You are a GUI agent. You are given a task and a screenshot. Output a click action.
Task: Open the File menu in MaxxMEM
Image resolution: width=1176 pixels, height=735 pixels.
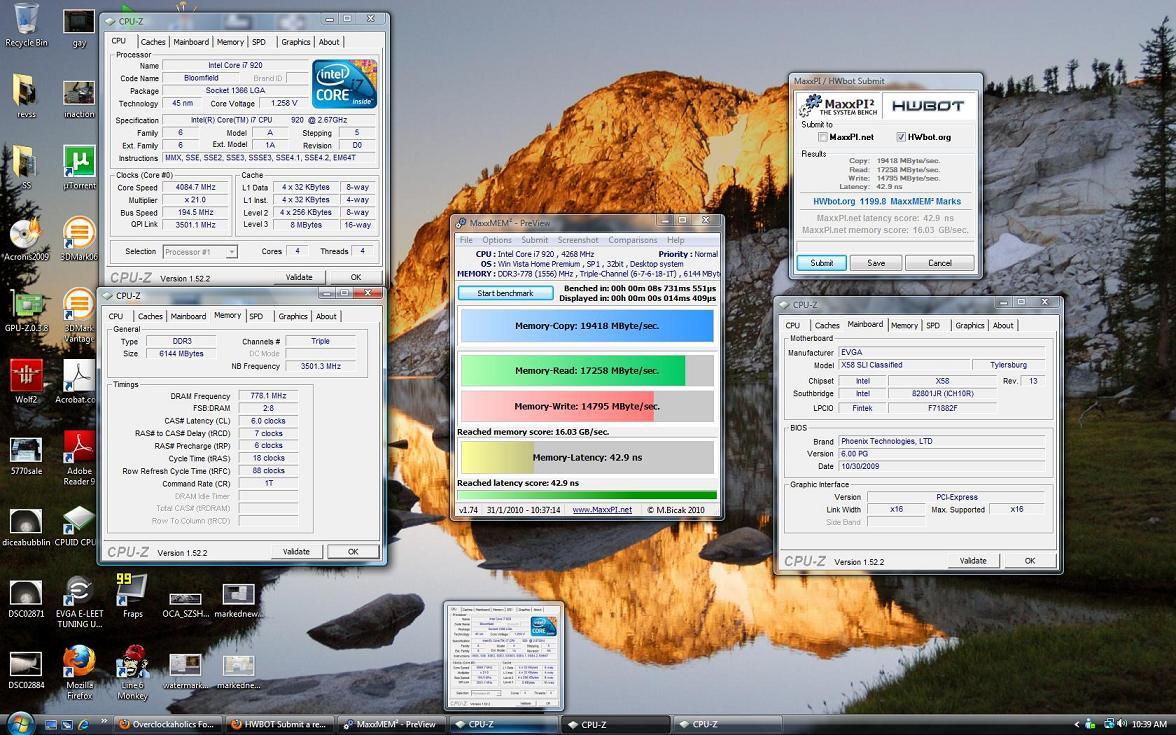466,240
